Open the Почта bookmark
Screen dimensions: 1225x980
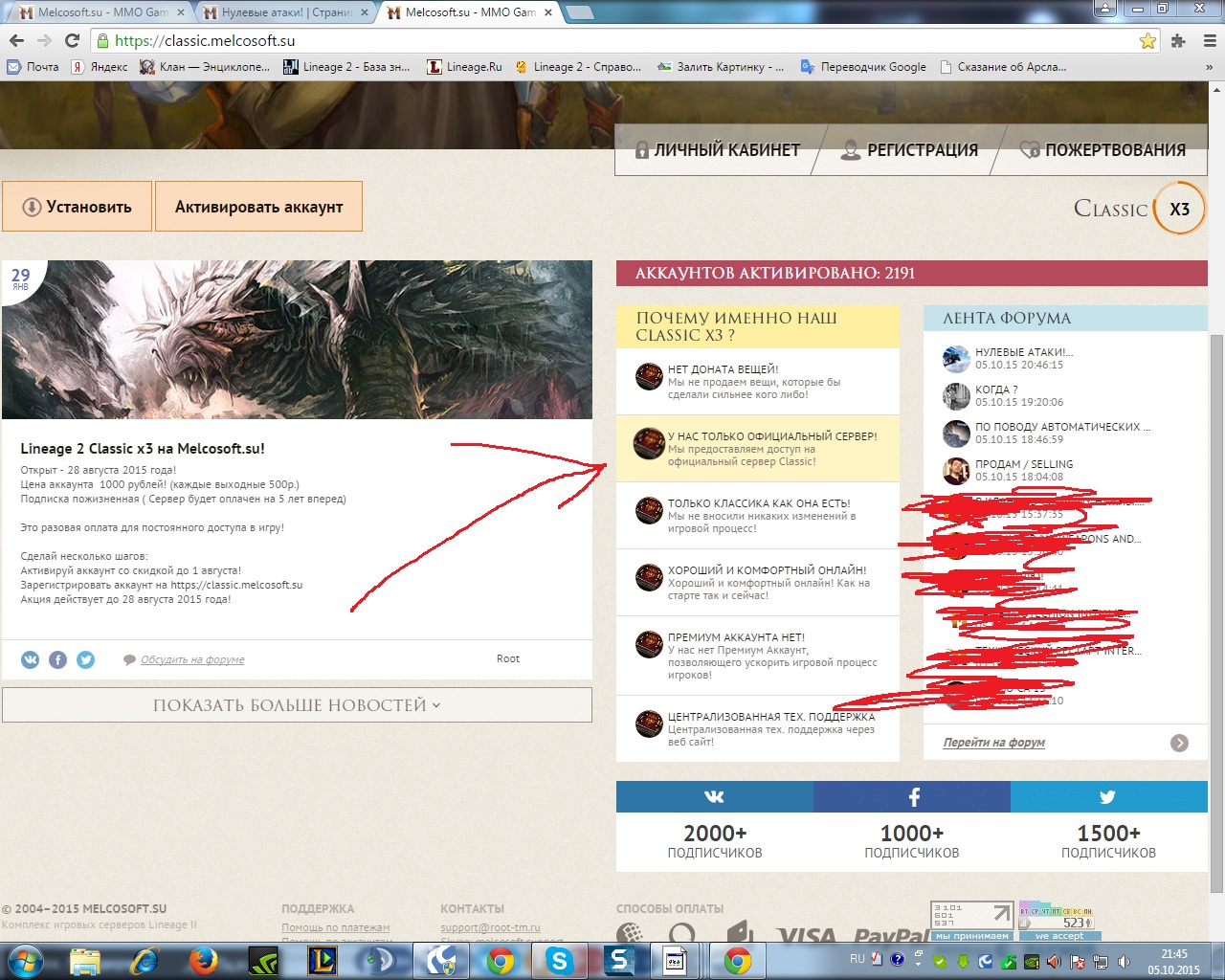pos(33,67)
